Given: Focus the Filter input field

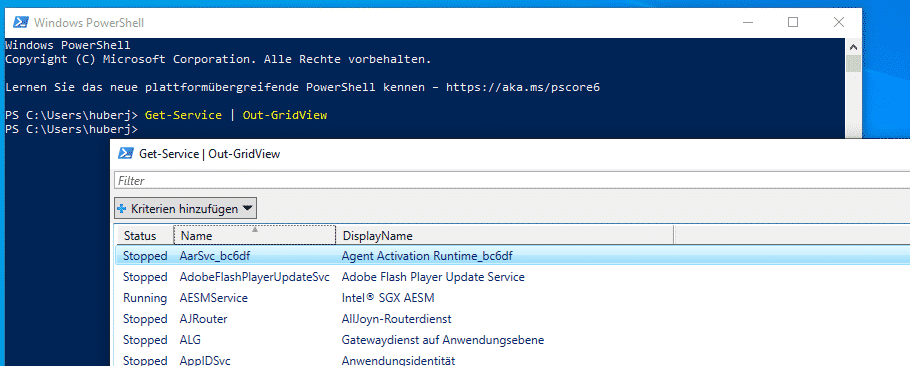Looking at the screenshot, I should pyautogui.click(x=512, y=180).
